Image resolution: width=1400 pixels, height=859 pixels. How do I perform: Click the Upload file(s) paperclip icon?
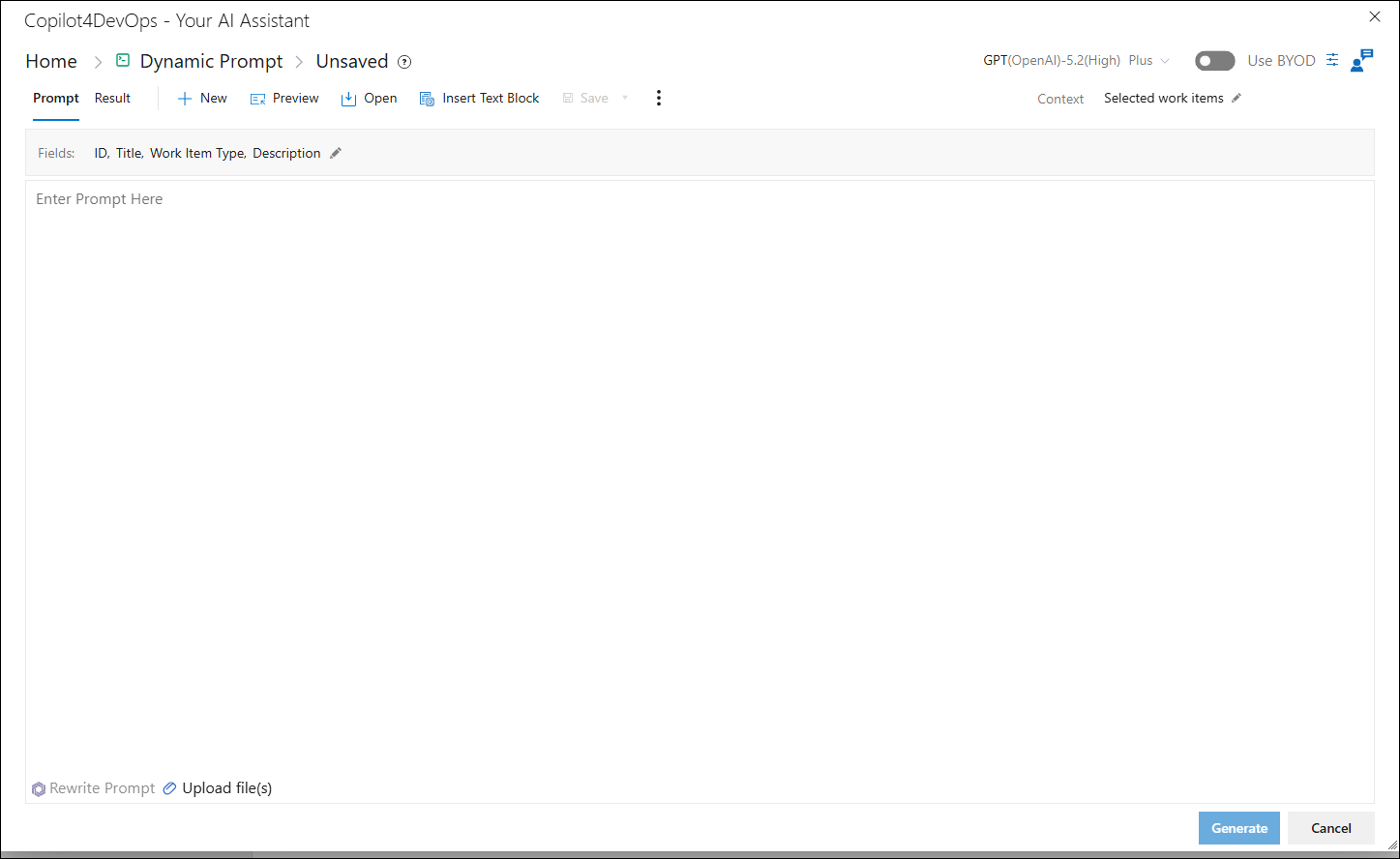pyautogui.click(x=169, y=788)
